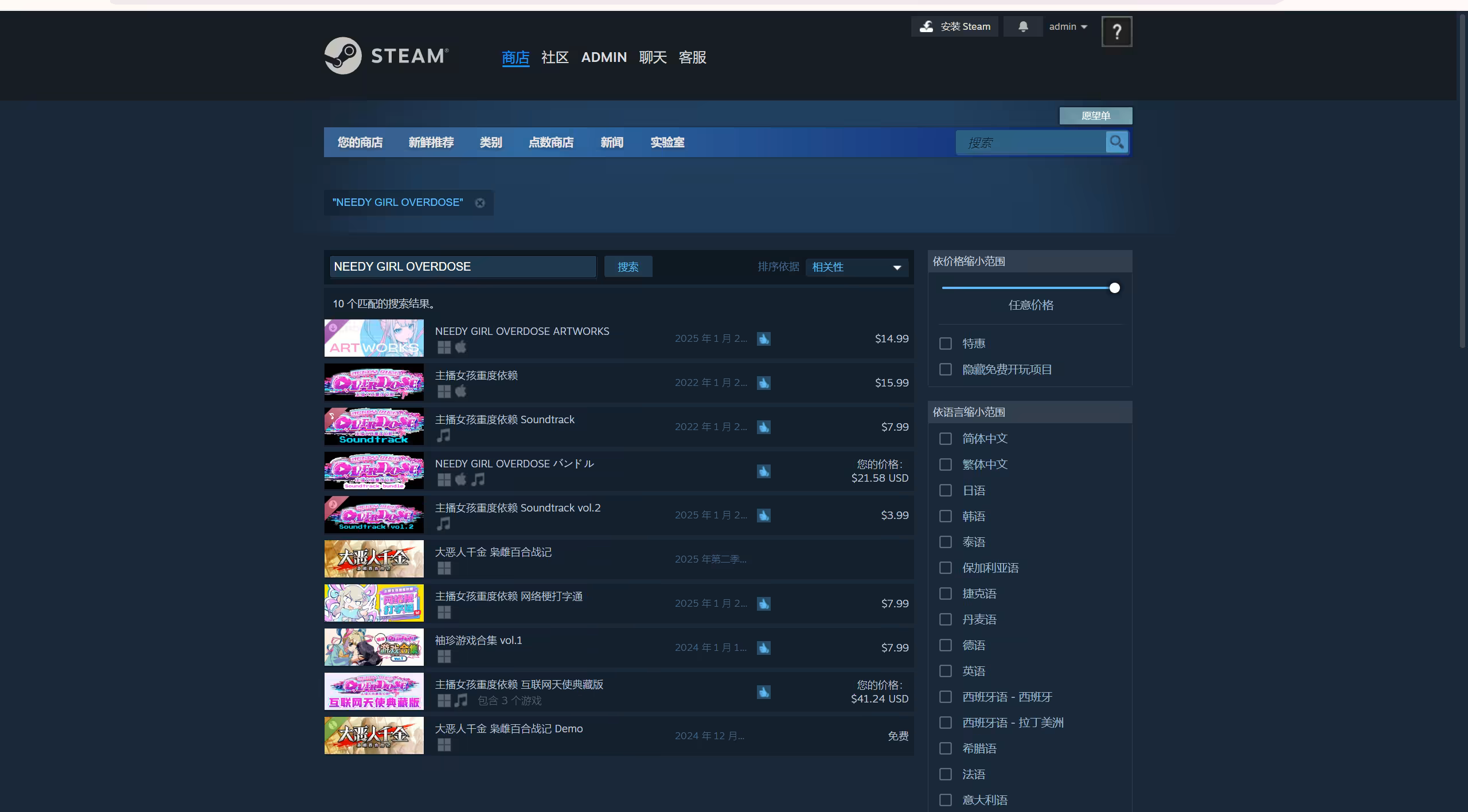Click the Windows platform icon under 袖珍游戏合集 vol.1
The height and width of the screenshot is (812, 1468).
point(444,657)
